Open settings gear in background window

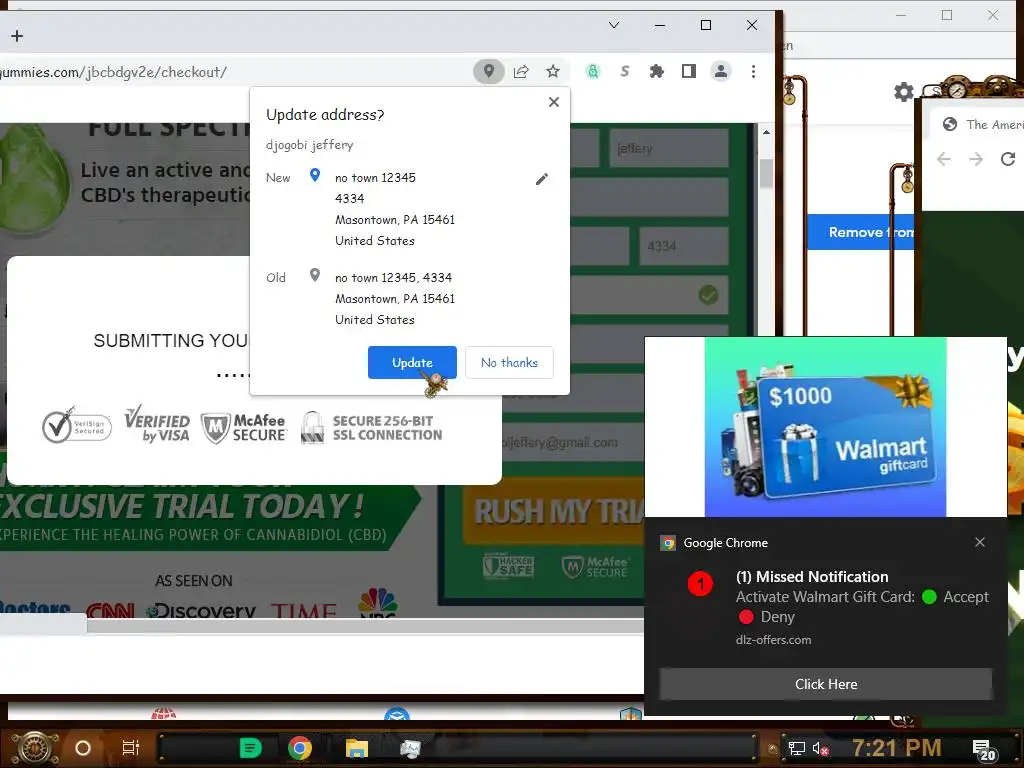(x=904, y=92)
